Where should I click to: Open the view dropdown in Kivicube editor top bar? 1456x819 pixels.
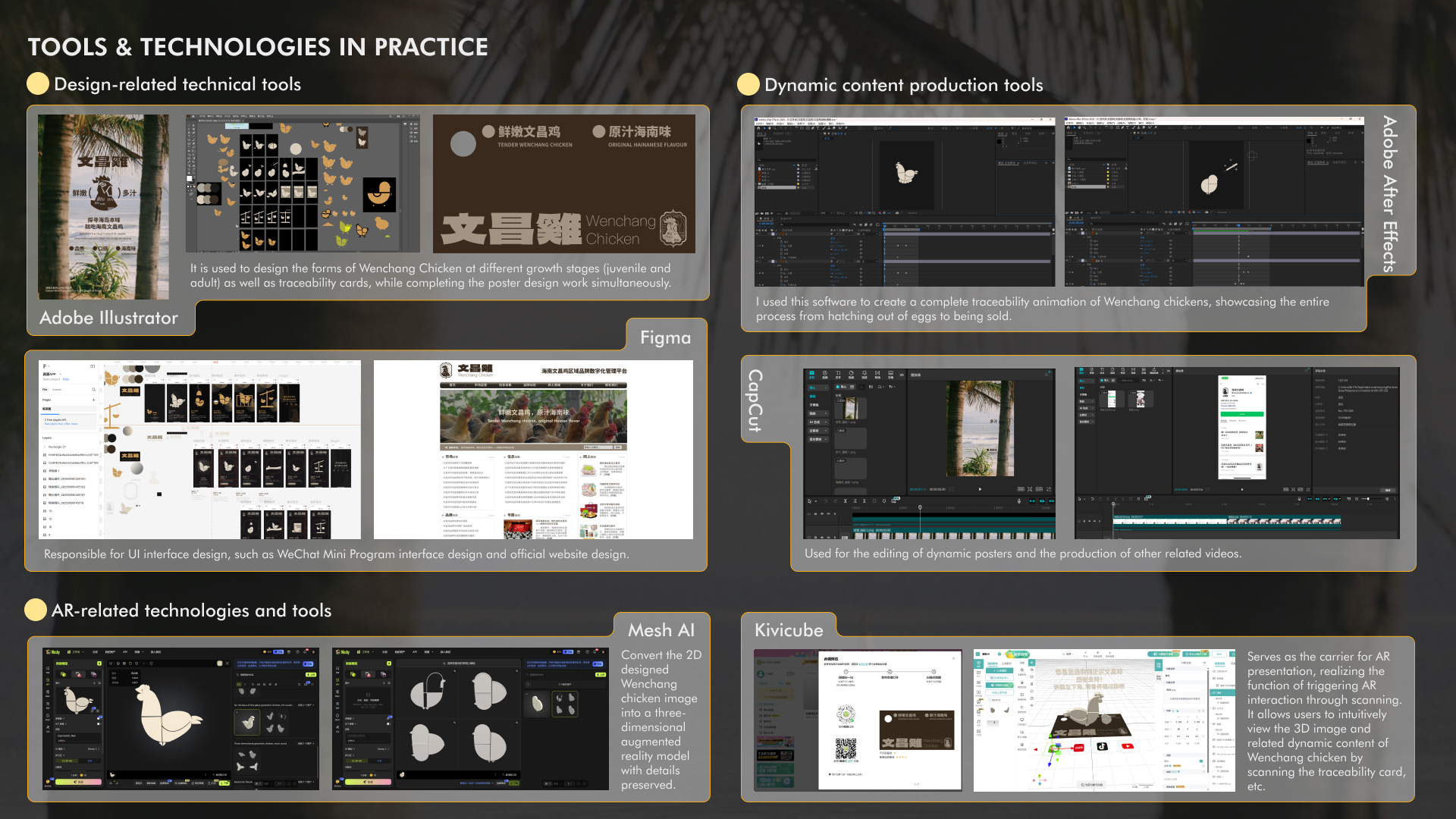1067,654
